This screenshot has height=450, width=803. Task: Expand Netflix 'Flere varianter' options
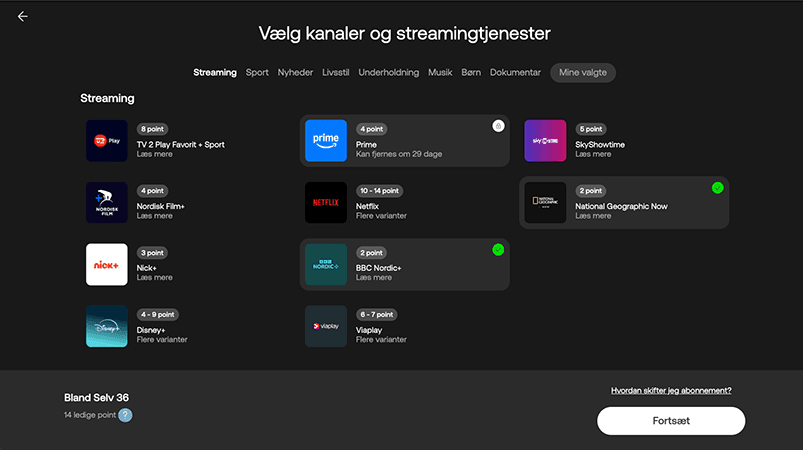pyautogui.click(x=381, y=216)
